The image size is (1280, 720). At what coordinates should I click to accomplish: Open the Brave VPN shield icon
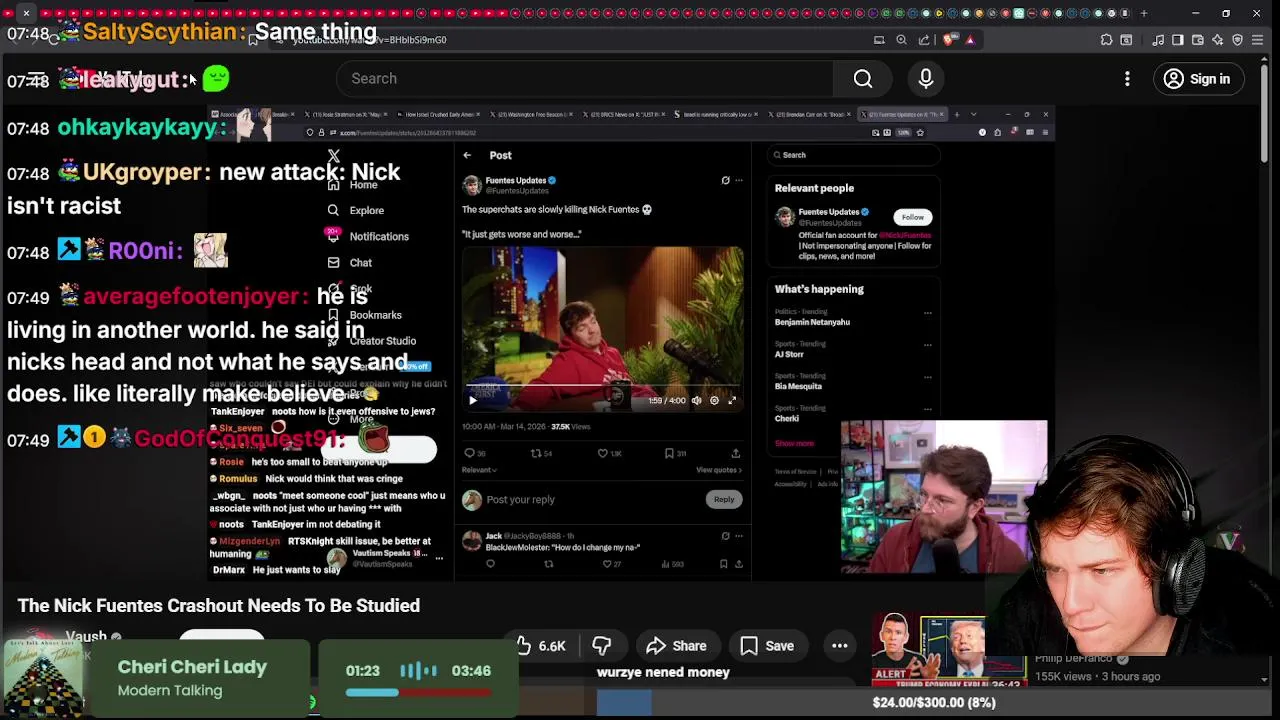click(x=1238, y=40)
